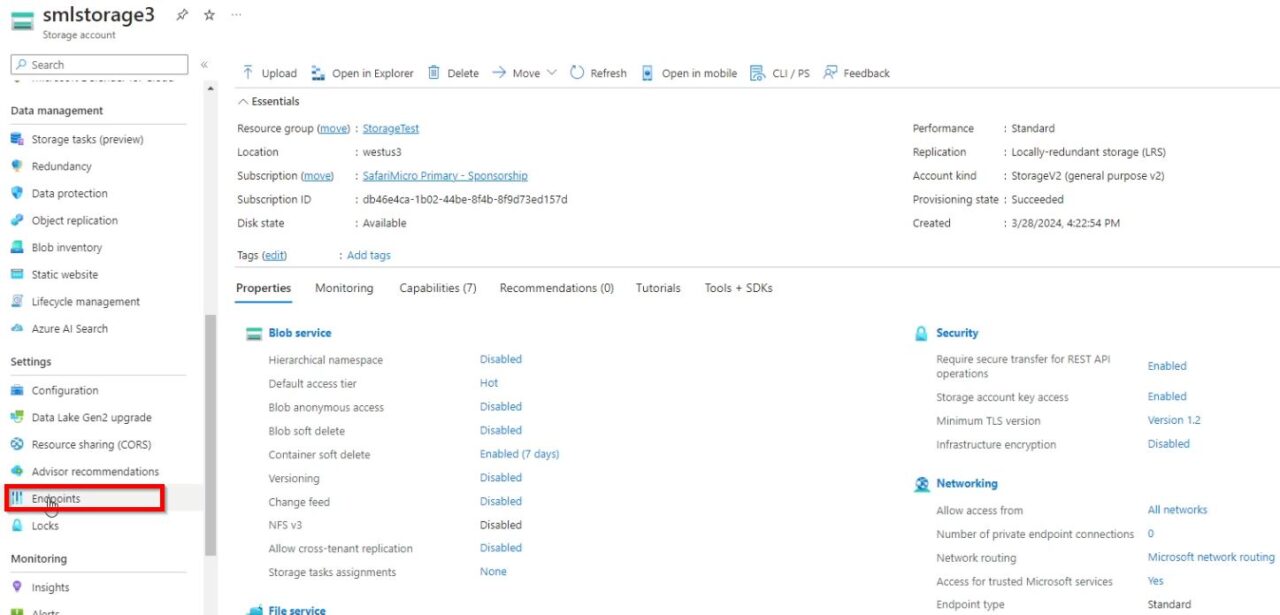The width and height of the screenshot is (1280, 615).
Task: Open the more options ellipsis menu
Action: pyautogui.click(x=235, y=14)
